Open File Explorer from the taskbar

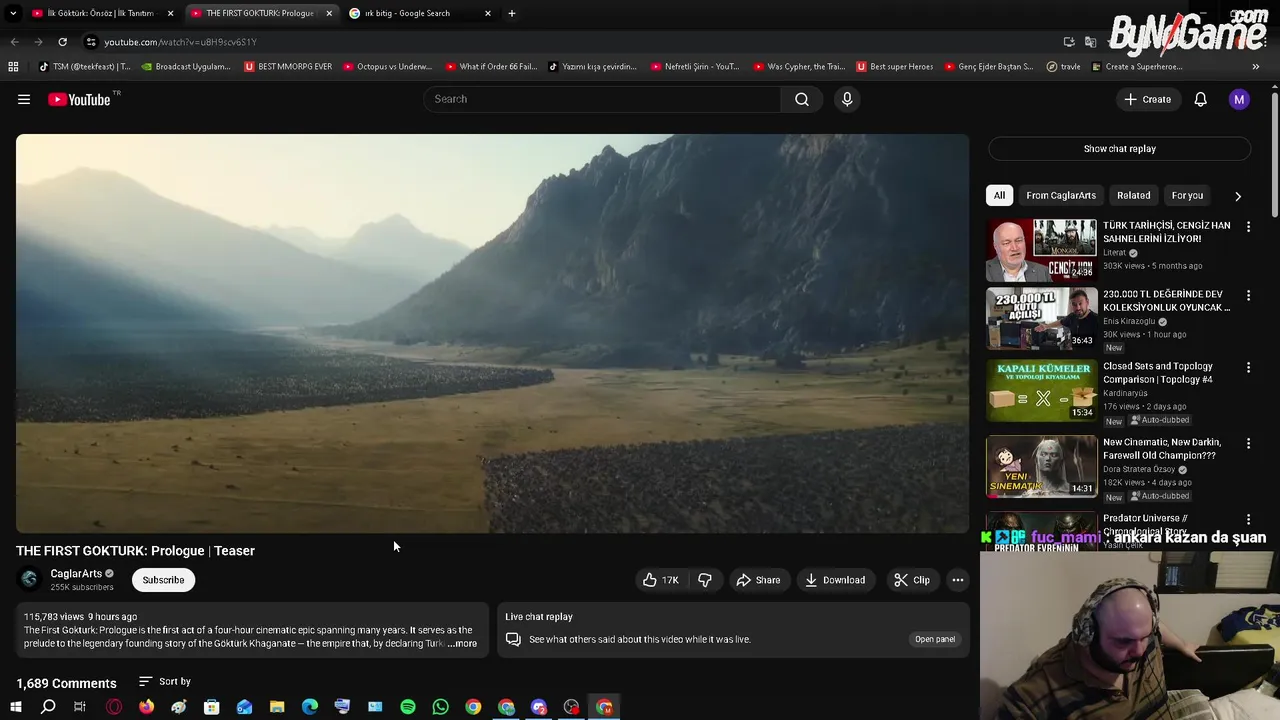[277, 707]
